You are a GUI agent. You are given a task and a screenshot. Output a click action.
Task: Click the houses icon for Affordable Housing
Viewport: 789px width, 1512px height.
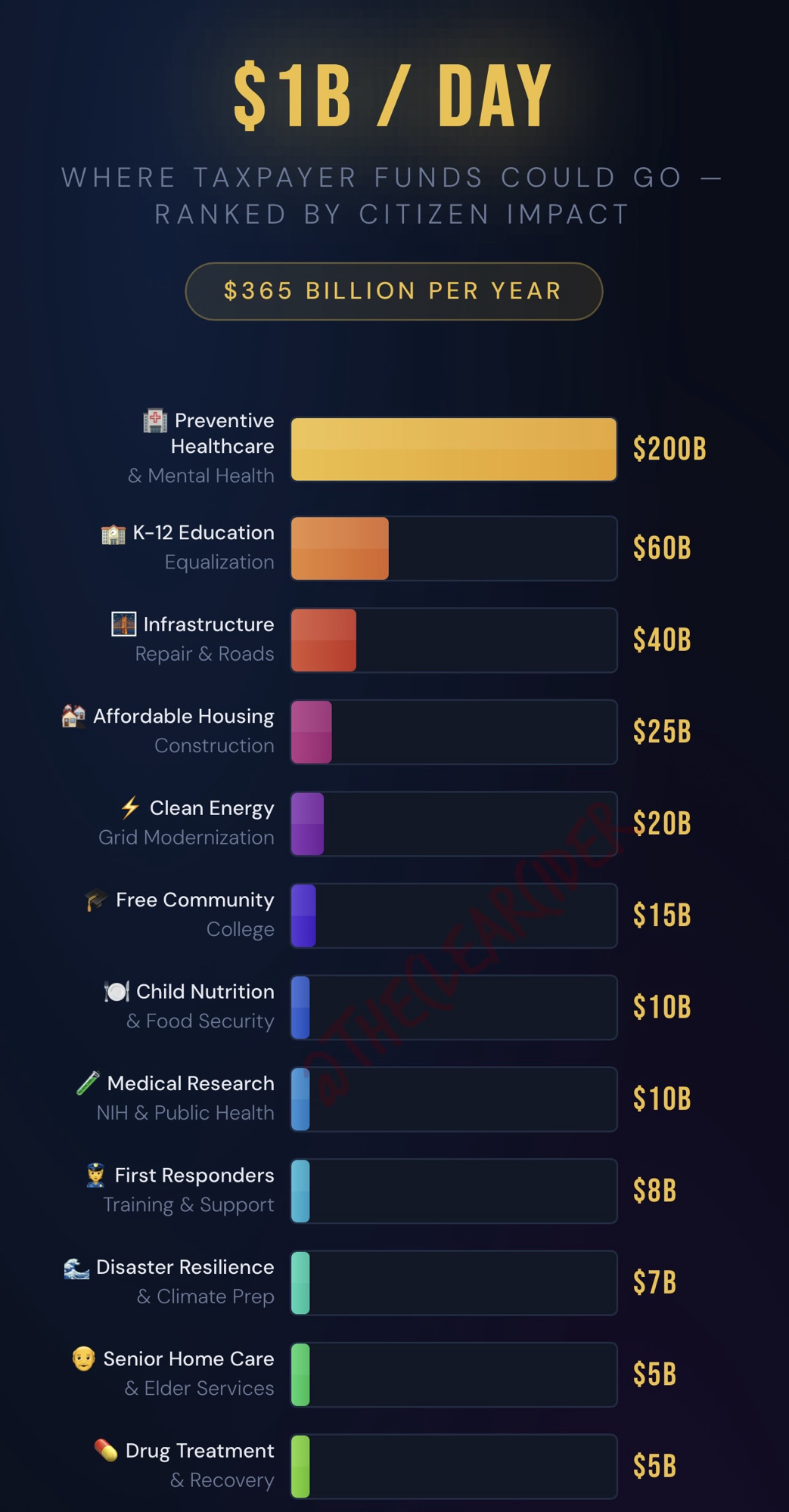(73, 715)
